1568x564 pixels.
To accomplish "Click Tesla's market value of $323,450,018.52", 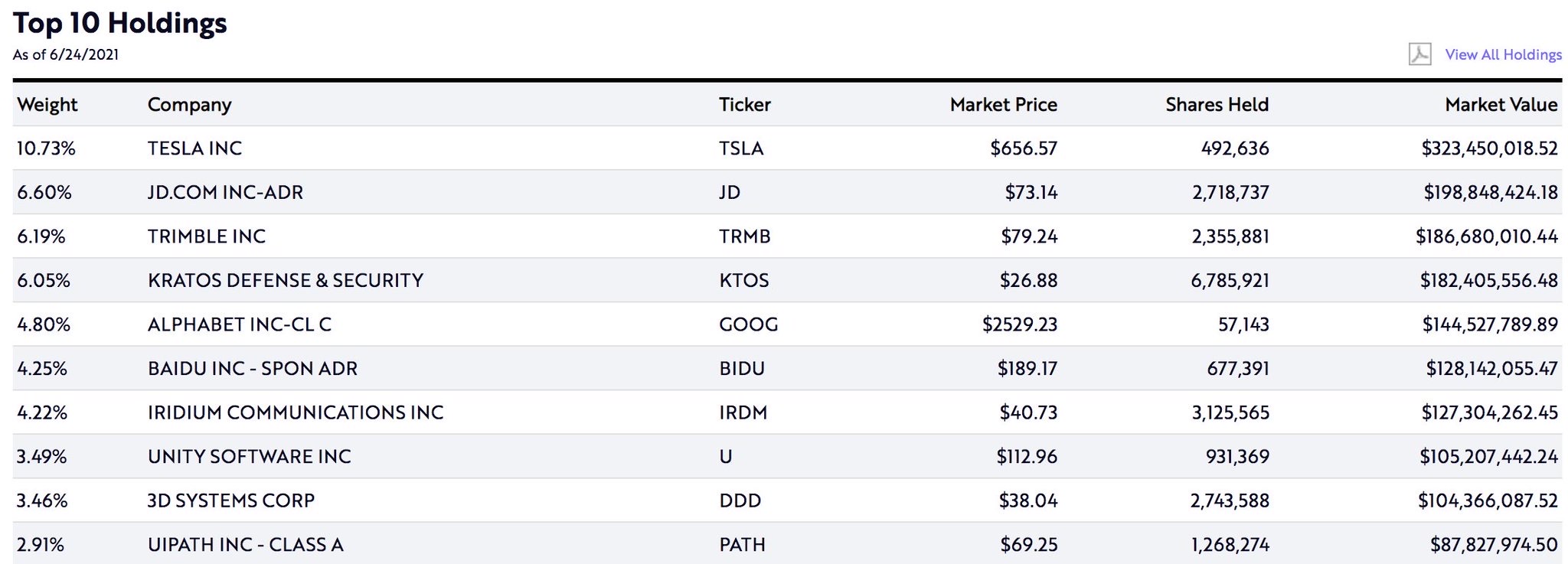I will 1489,148.
